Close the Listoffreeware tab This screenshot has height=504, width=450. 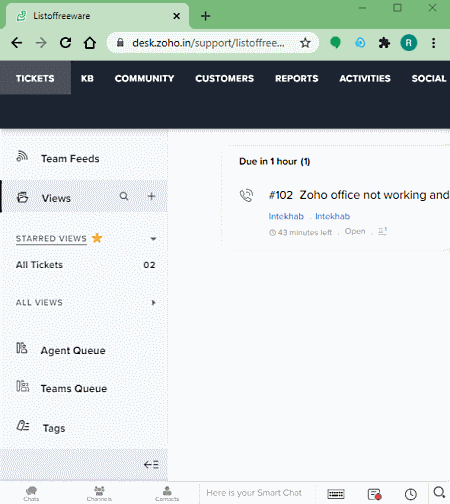tap(177, 16)
